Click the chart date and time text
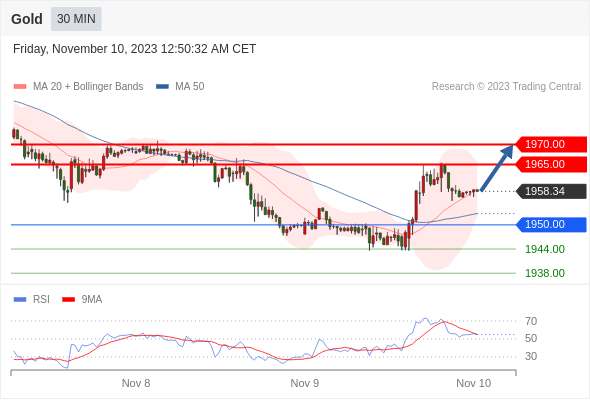 (134, 49)
